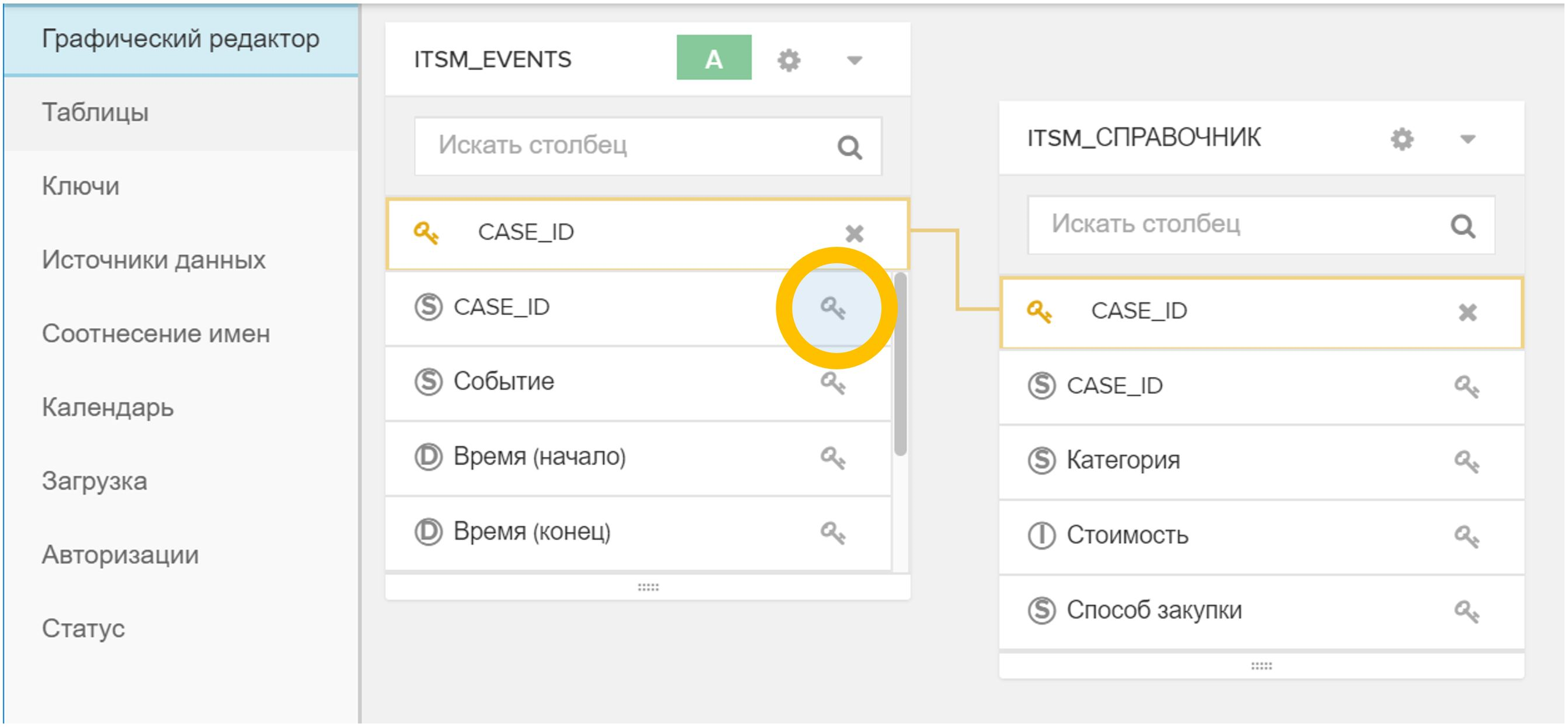
Task: Go to Источники данных section
Action: pyautogui.click(x=154, y=260)
